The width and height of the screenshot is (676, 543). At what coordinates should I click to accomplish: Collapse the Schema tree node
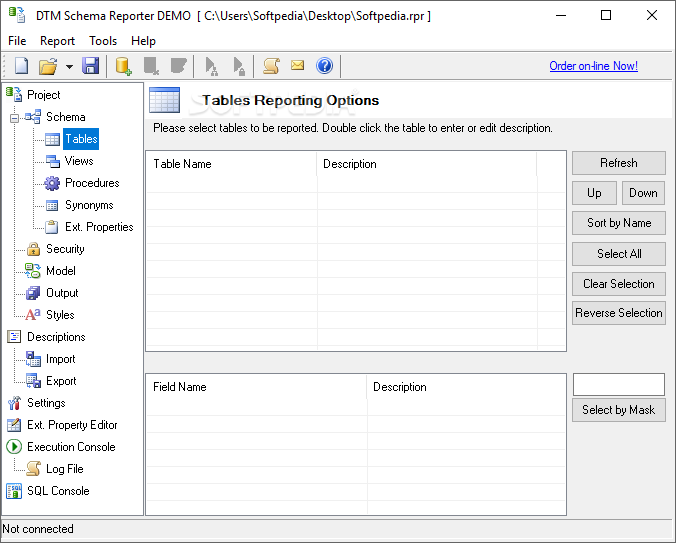[x=15, y=118]
